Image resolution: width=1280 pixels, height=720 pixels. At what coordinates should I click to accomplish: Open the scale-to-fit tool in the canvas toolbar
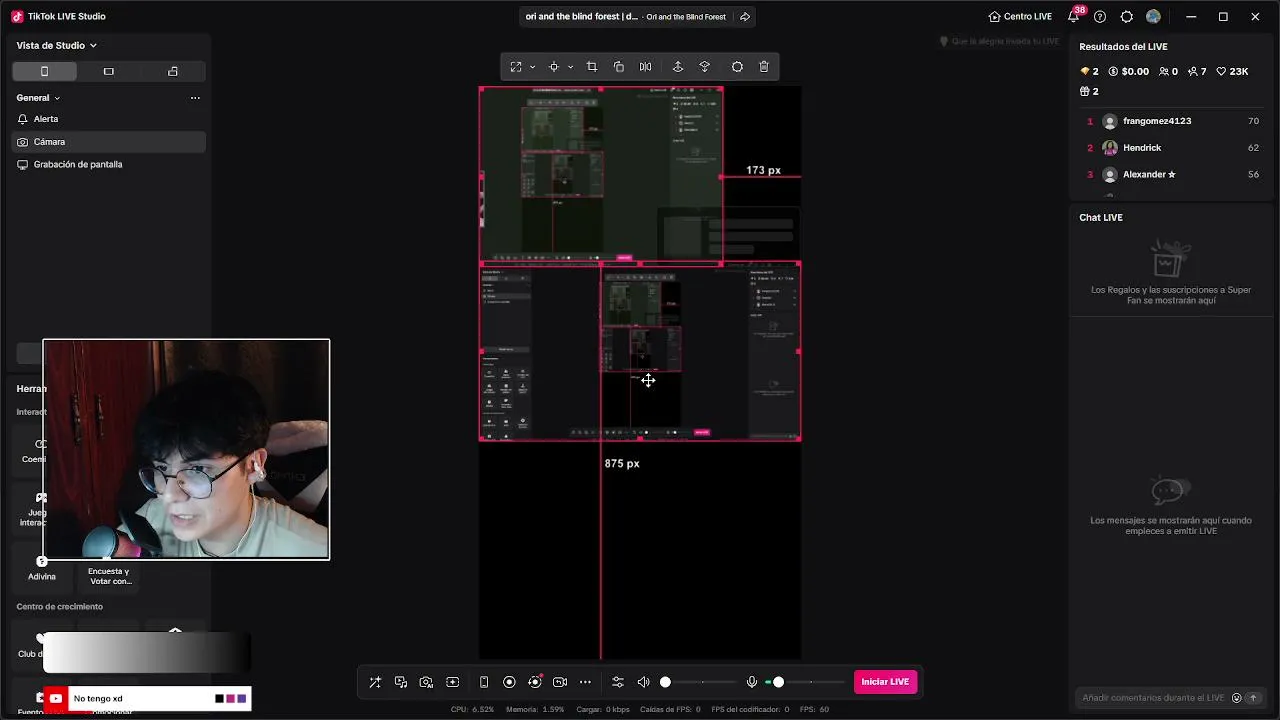coord(516,67)
